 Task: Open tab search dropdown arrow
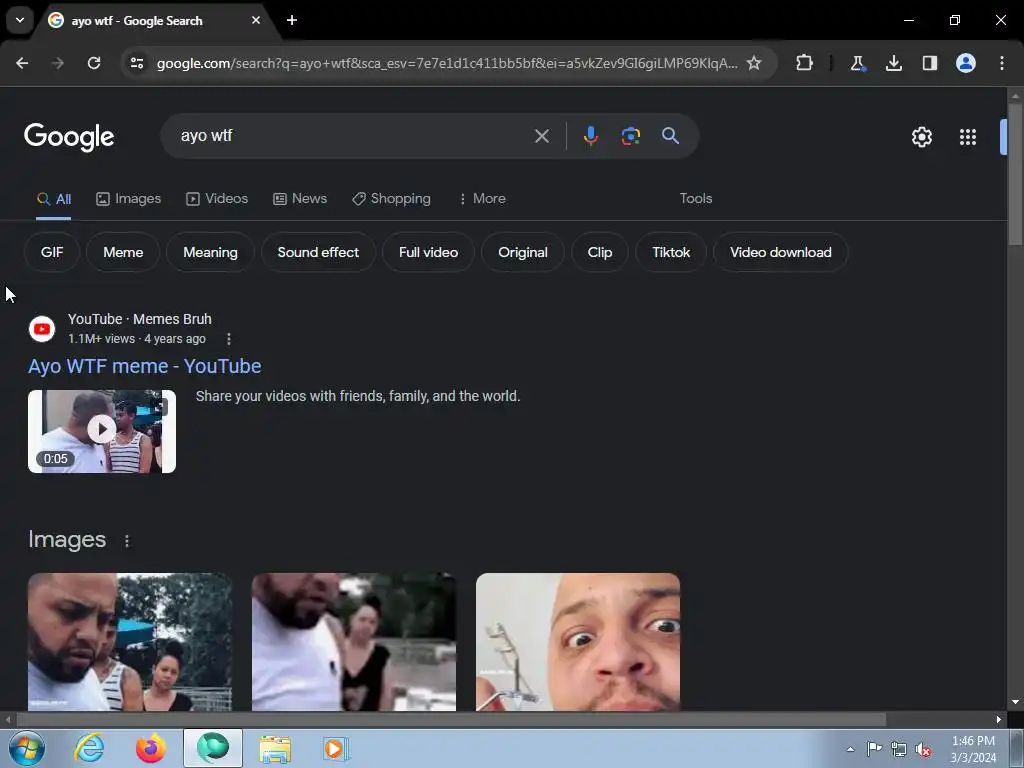pos(20,20)
